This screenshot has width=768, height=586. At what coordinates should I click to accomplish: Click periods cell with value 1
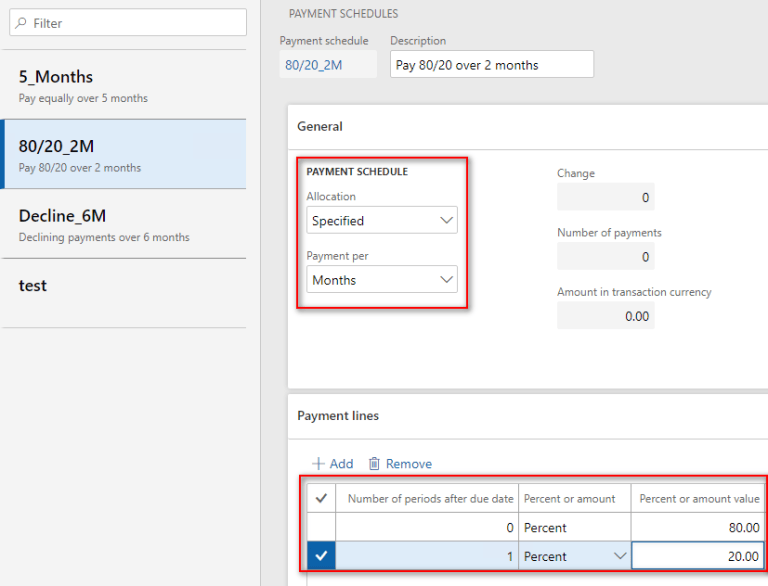pos(427,556)
